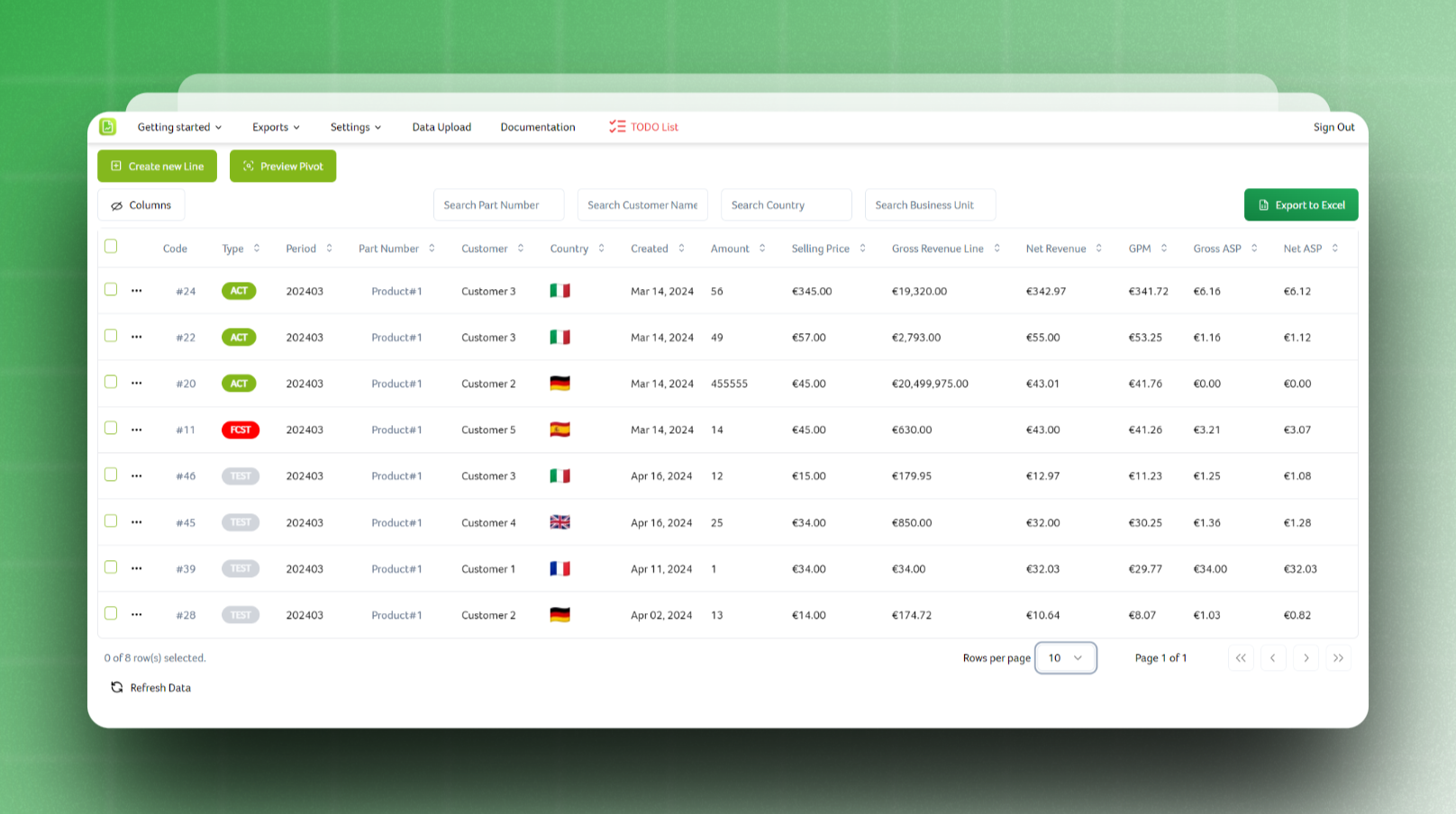This screenshot has height=814, width=1456.
Task: Focus the Search Country field
Action: [787, 205]
